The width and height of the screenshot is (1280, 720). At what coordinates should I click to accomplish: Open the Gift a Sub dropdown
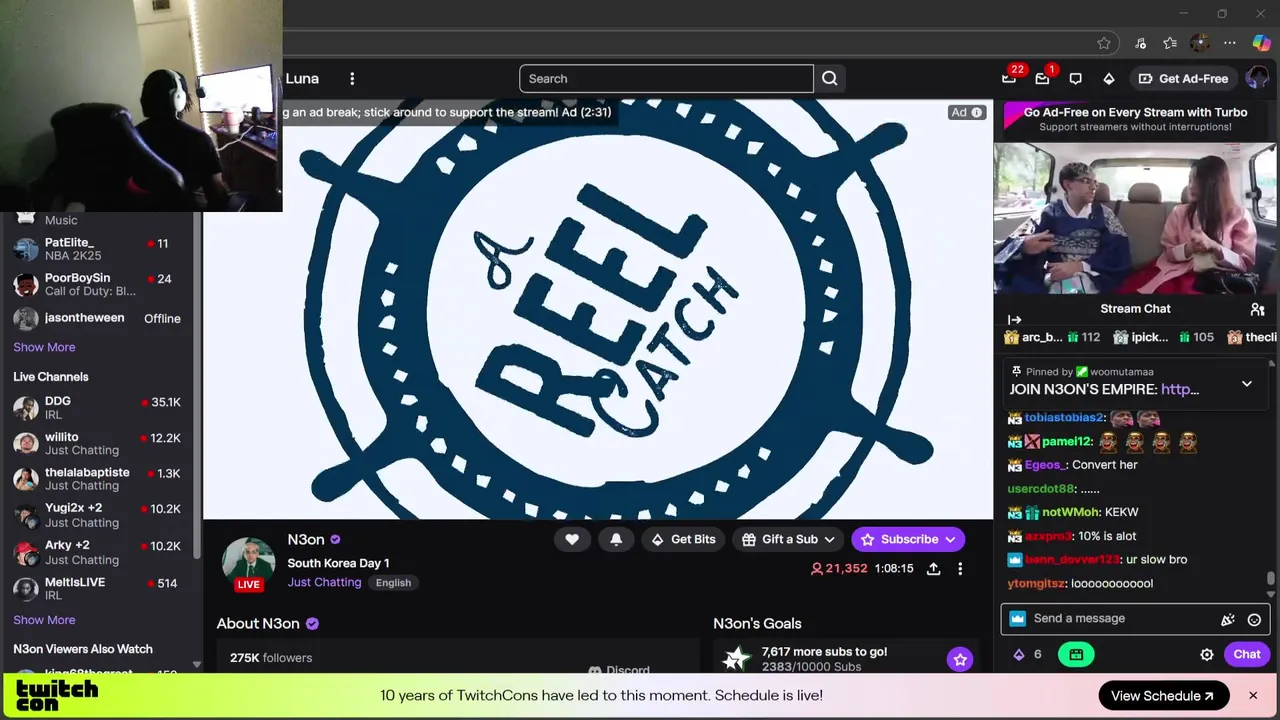pos(789,539)
